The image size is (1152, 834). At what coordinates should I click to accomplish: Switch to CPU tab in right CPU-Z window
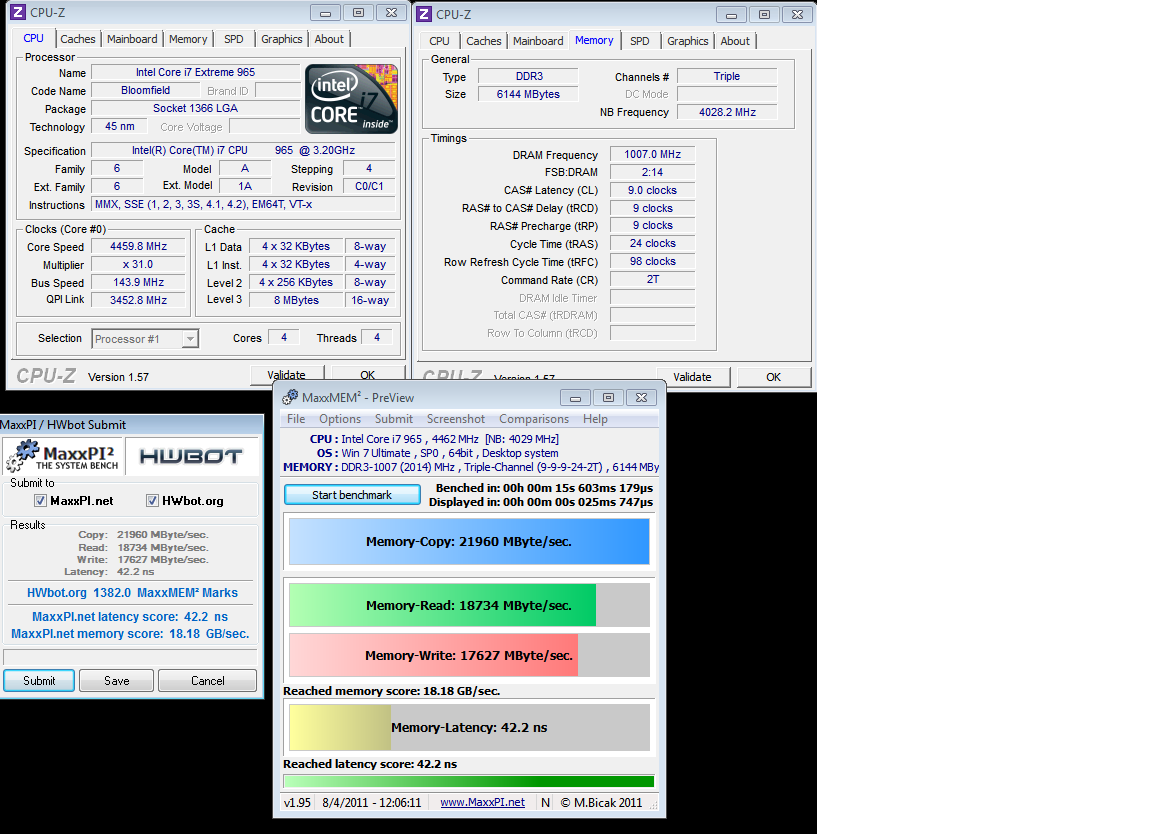(x=439, y=41)
